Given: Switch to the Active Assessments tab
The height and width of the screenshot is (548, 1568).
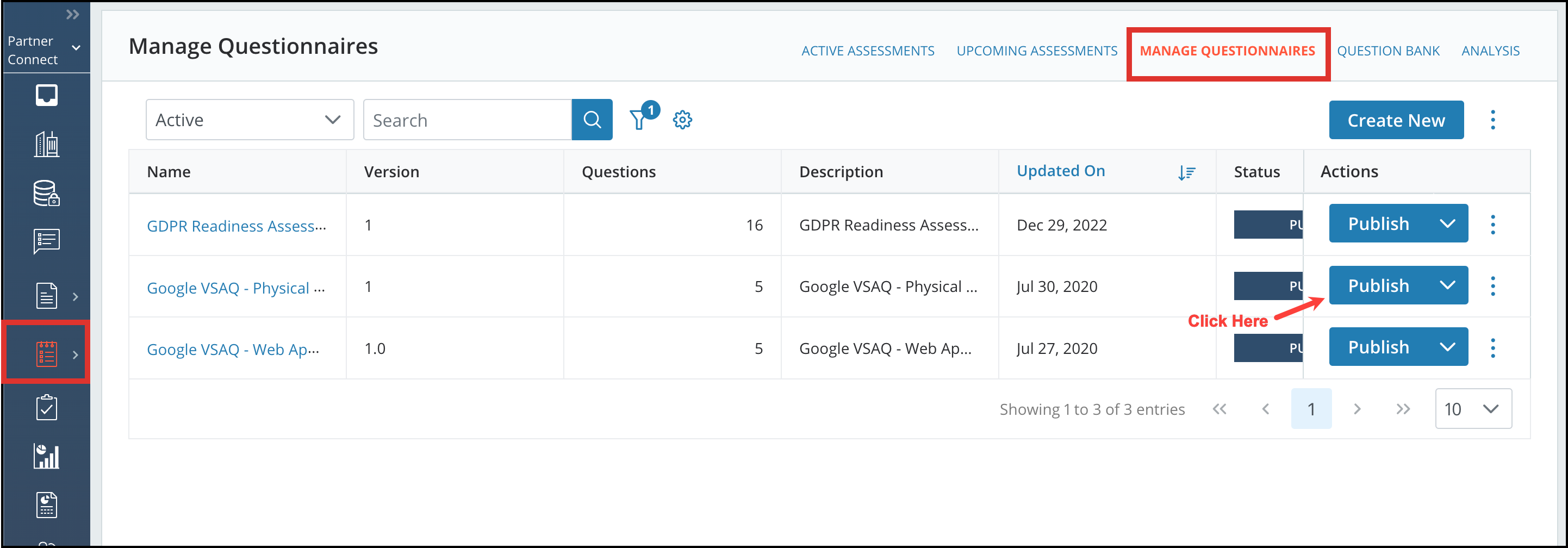Looking at the screenshot, I should pos(867,51).
